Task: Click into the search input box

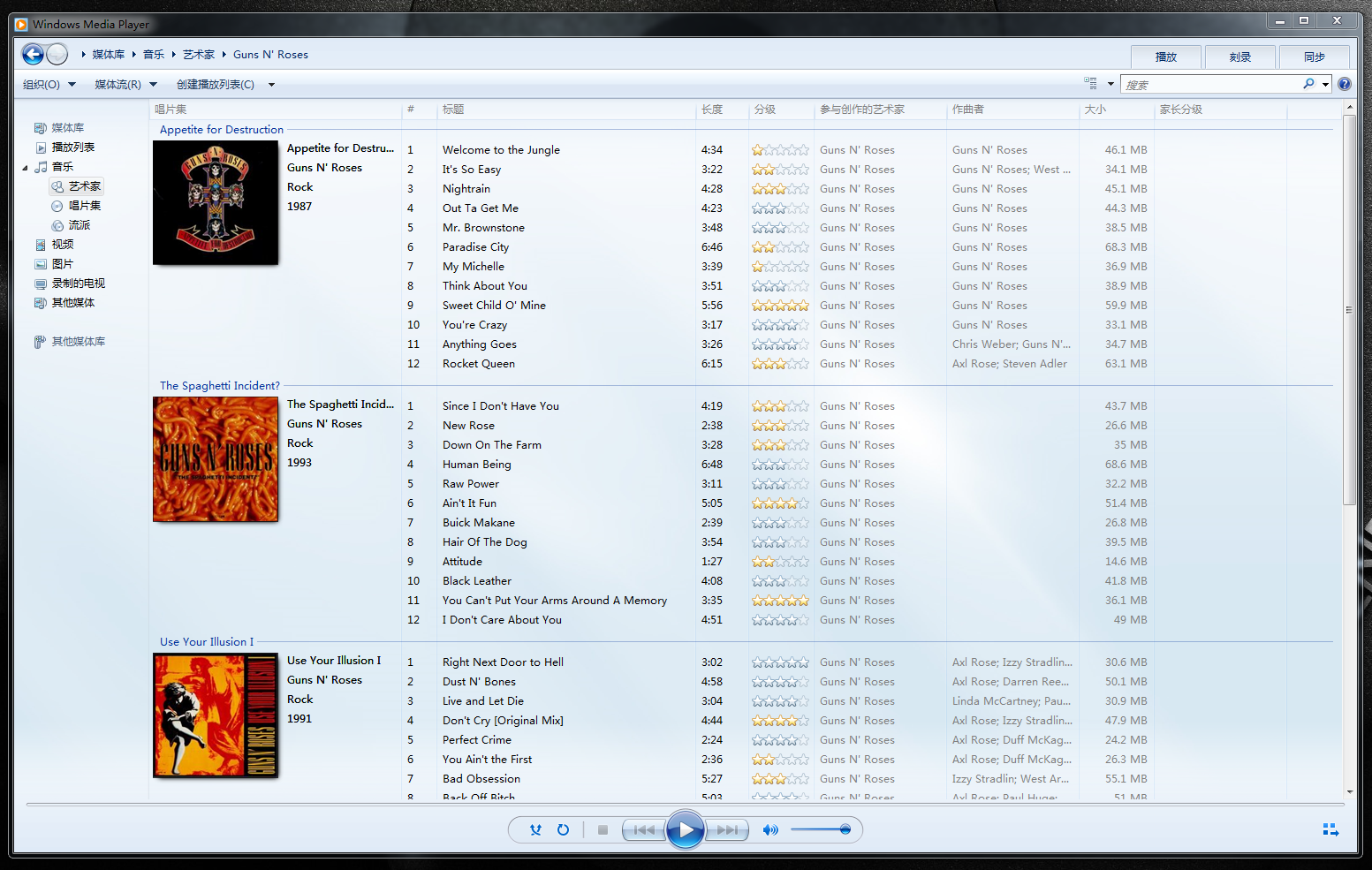Action: [x=1210, y=85]
